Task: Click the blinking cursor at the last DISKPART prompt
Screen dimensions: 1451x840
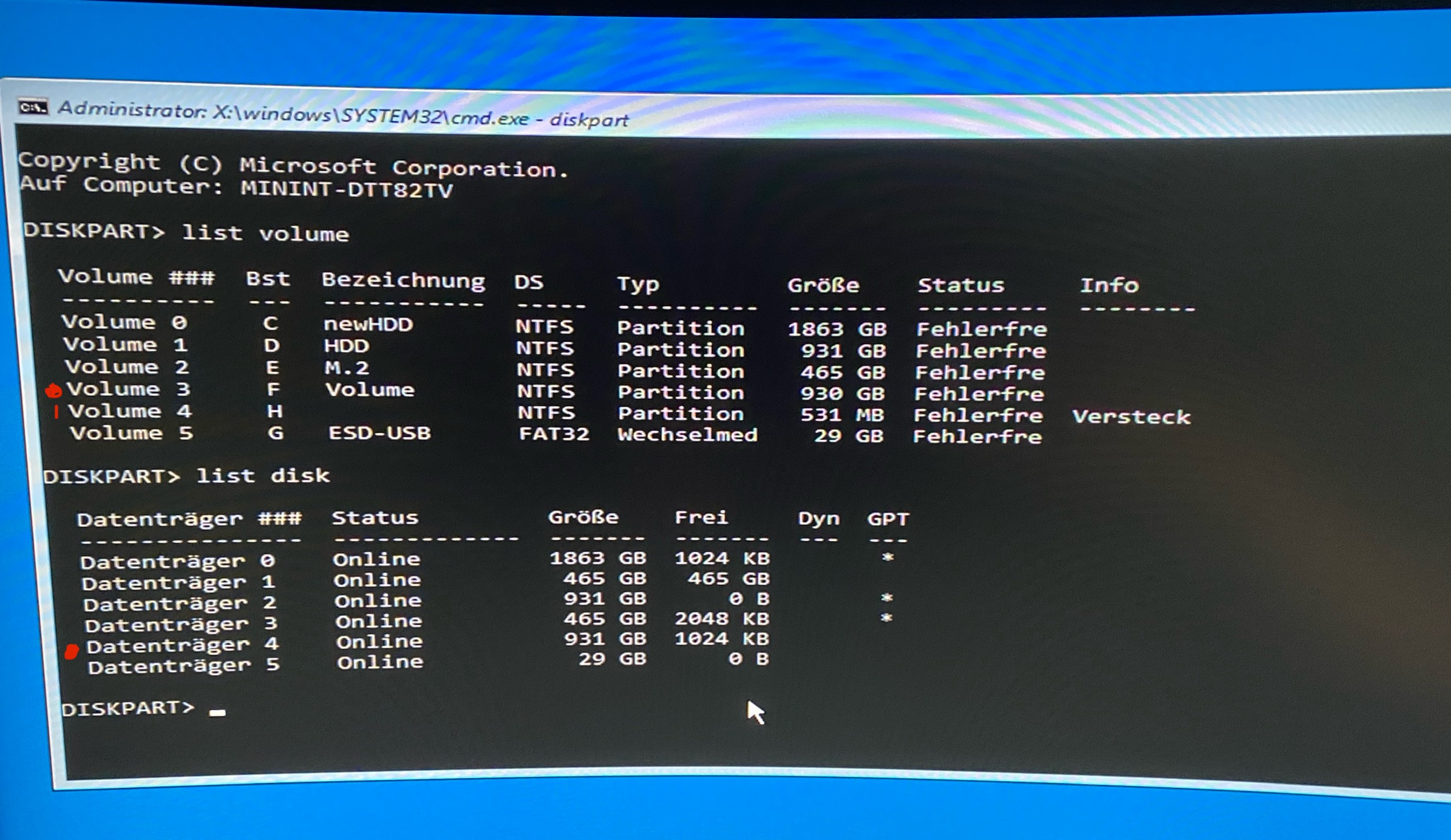Action: (217, 713)
